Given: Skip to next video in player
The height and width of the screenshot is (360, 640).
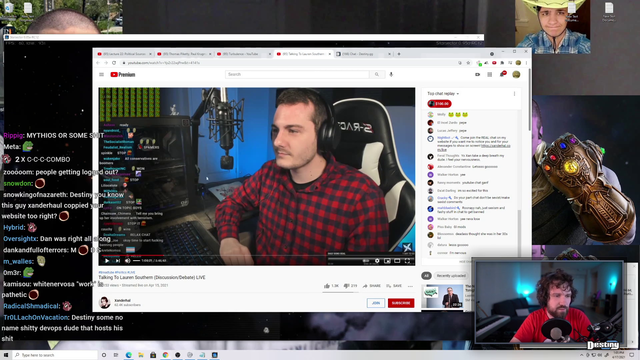Looking at the screenshot, I should [118, 260].
